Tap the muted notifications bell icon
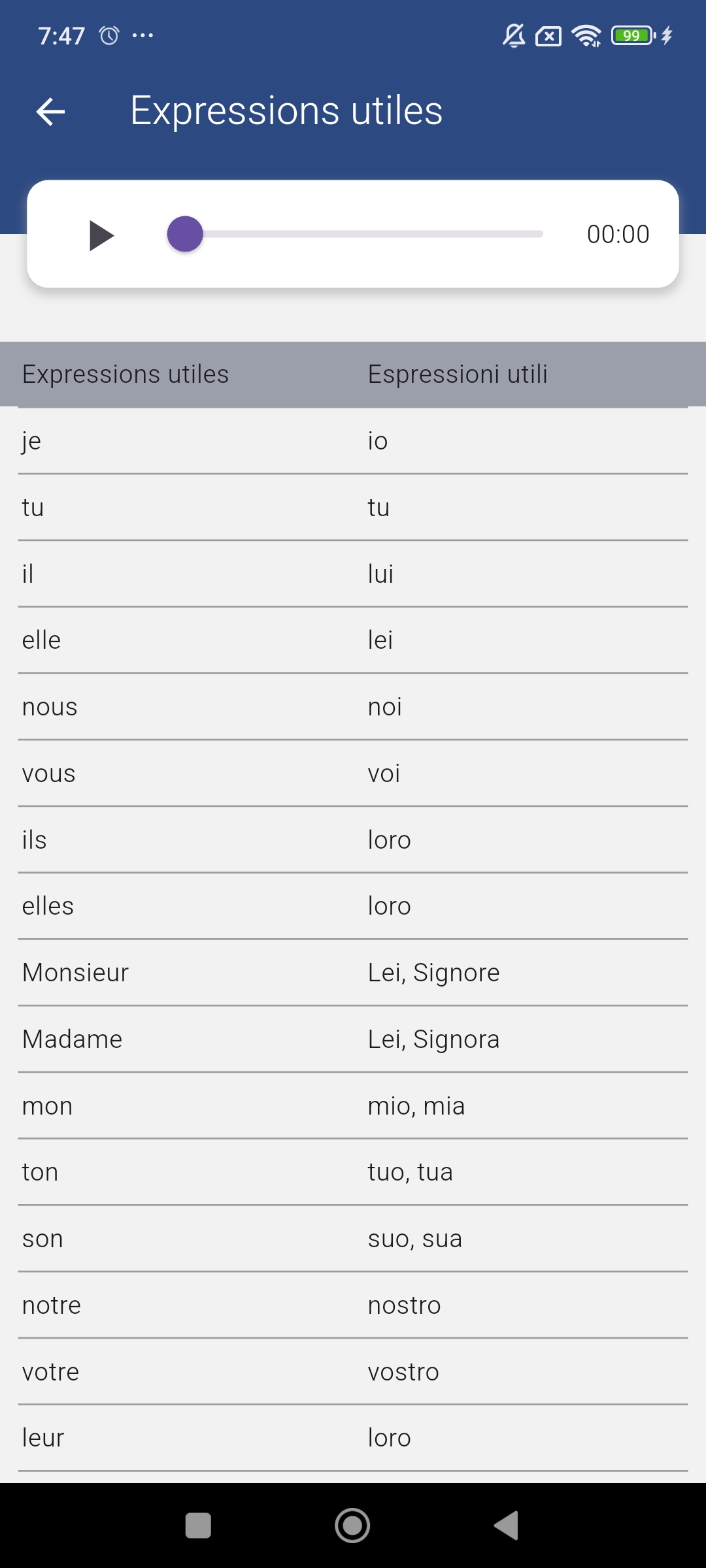The height and width of the screenshot is (1568, 706). (514, 35)
